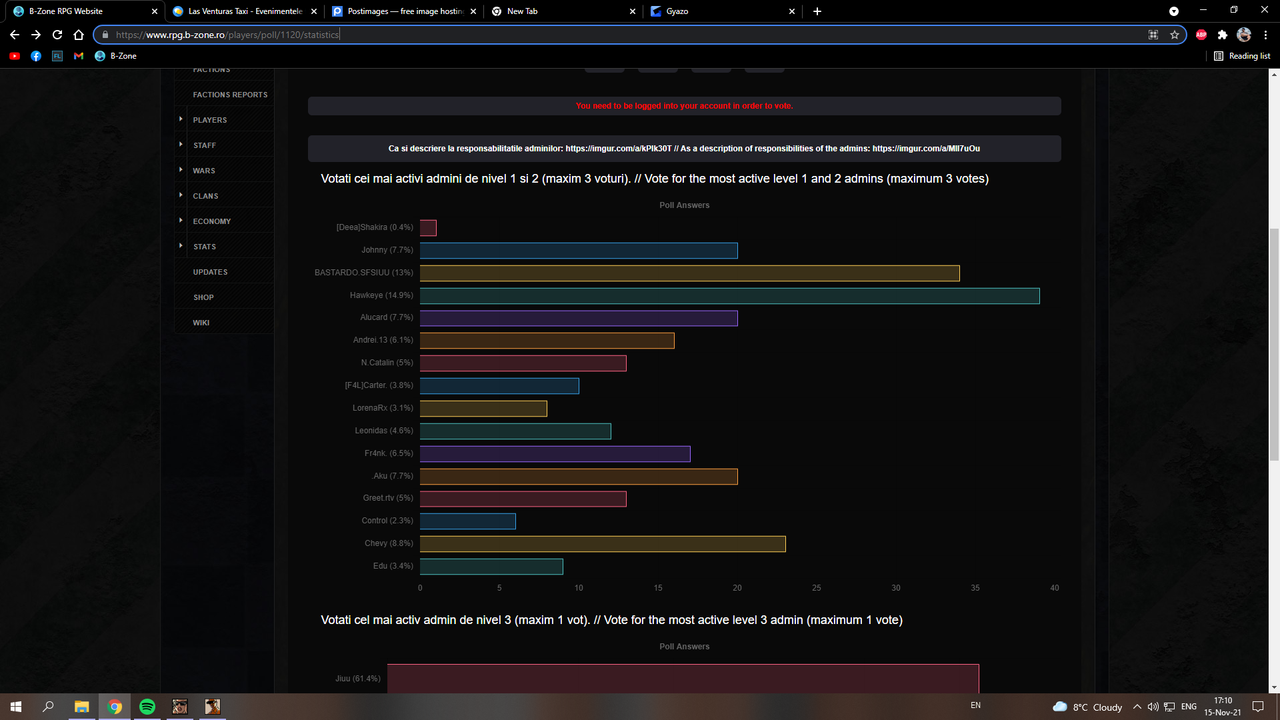1280x720 pixels.
Task: Click the Andrei.13 (6.1%) label
Action: (x=383, y=340)
